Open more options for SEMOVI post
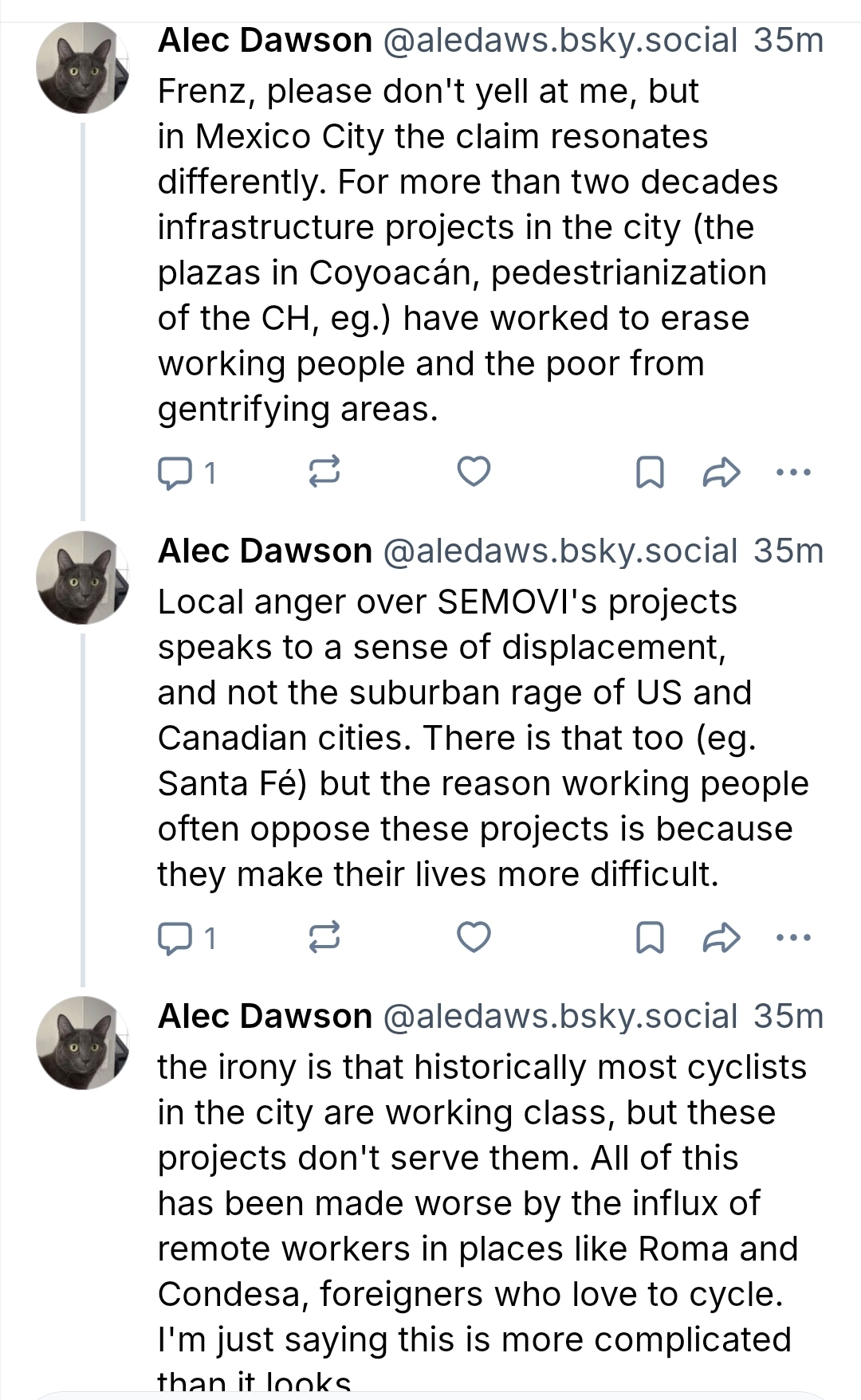The width and height of the screenshot is (861, 1400). (793, 937)
